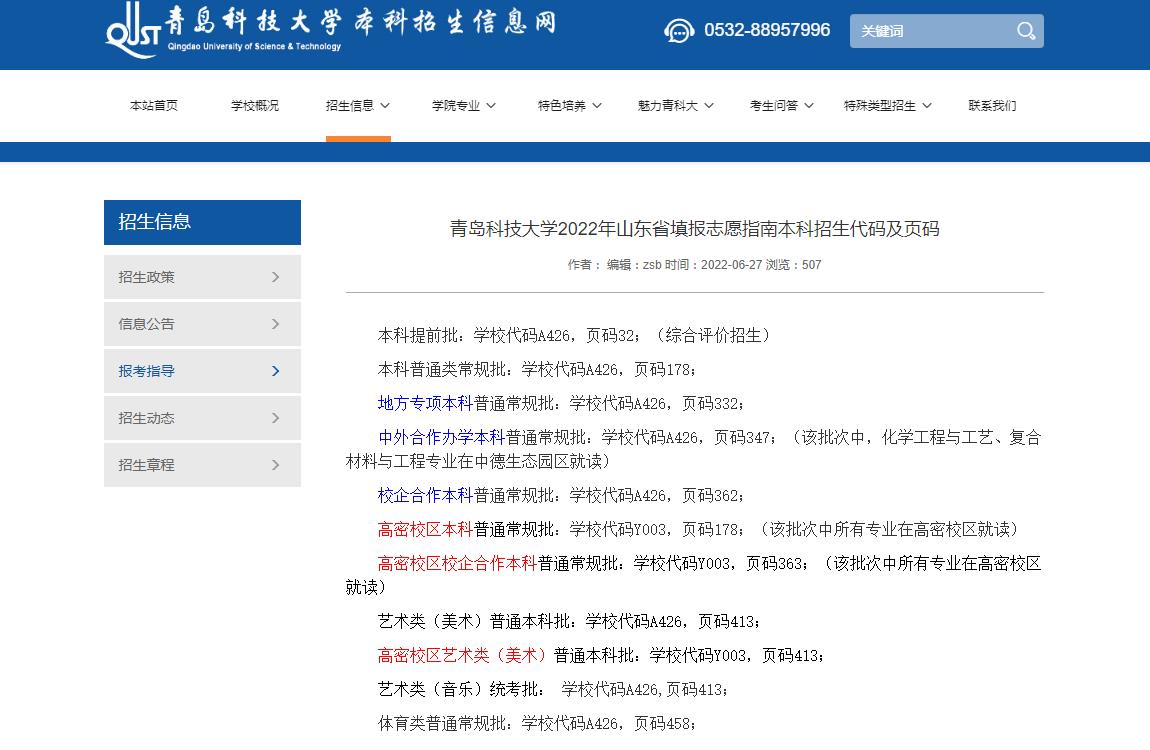Expand the chevron beside 考生问答

tap(809, 106)
